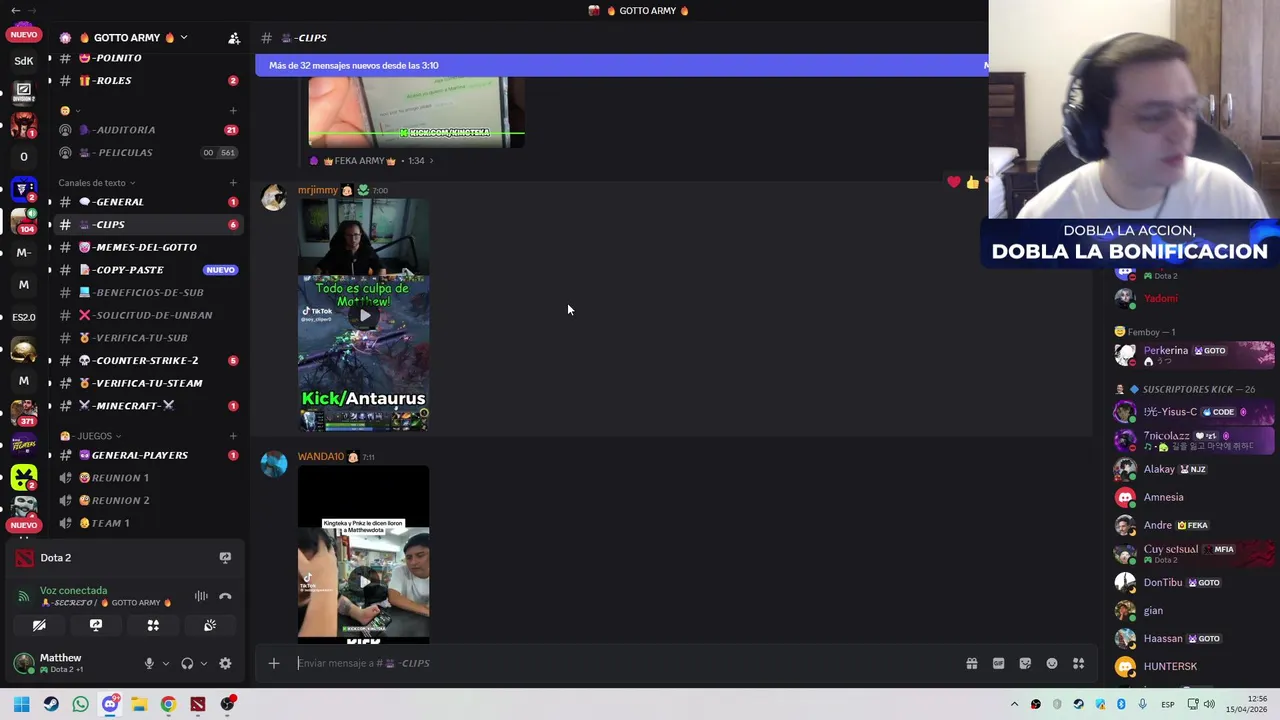
Task: Open WhatsApp from the taskbar
Action: pos(80,704)
